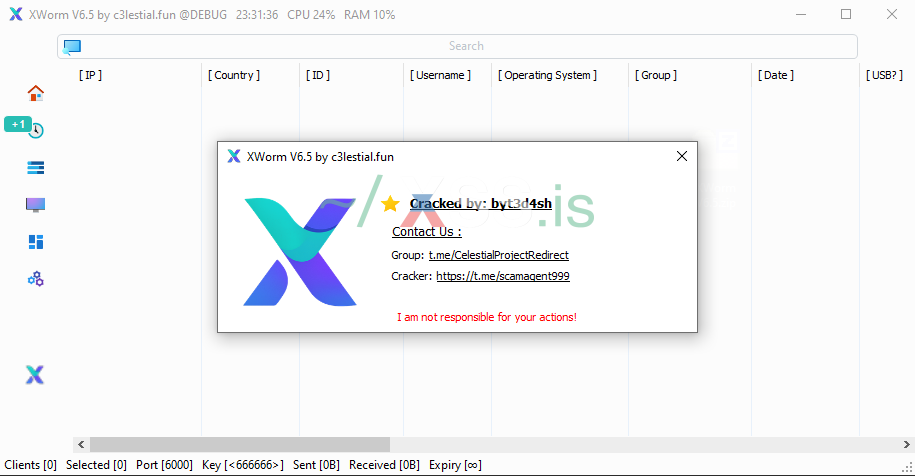Screen dimensions: 915x476
Task: Sort by the [ USB? ] column header
Action: tap(884, 75)
